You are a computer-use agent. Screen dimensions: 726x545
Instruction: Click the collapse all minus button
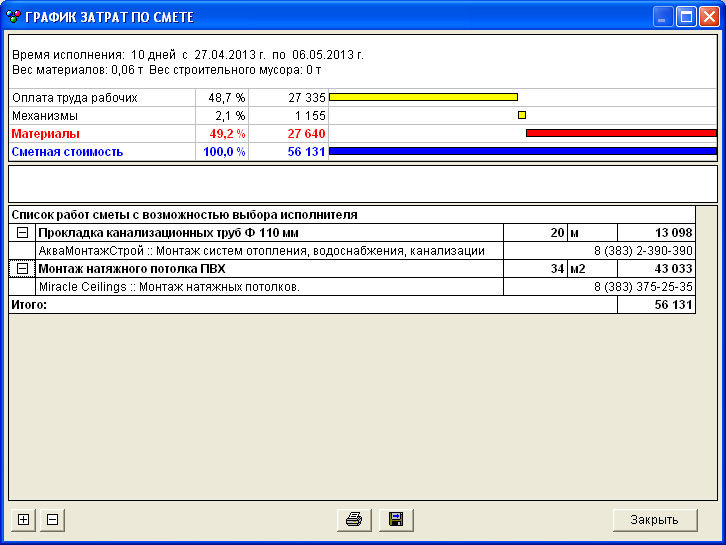click(52, 519)
